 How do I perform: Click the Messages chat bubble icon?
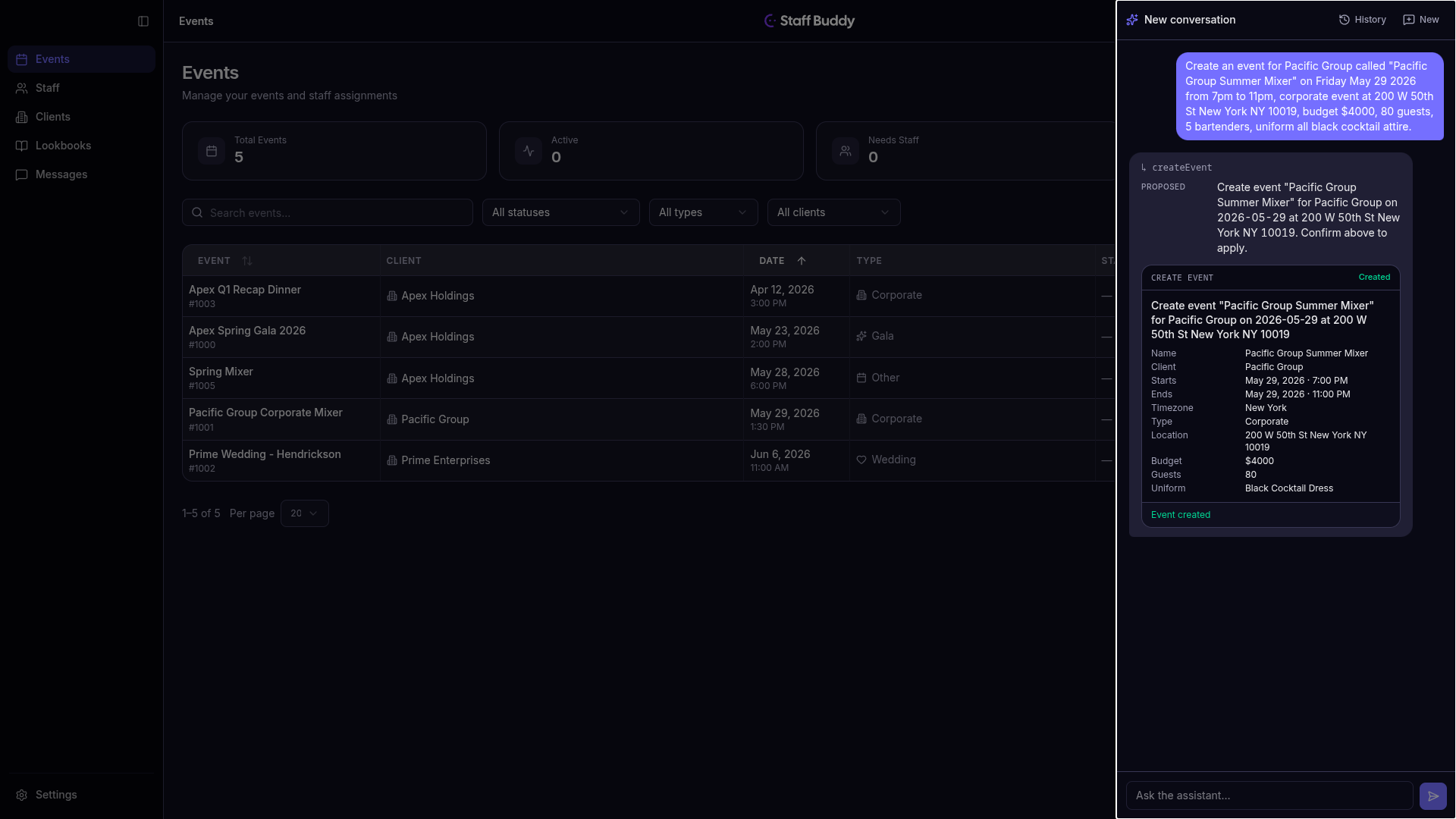tap(22, 174)
